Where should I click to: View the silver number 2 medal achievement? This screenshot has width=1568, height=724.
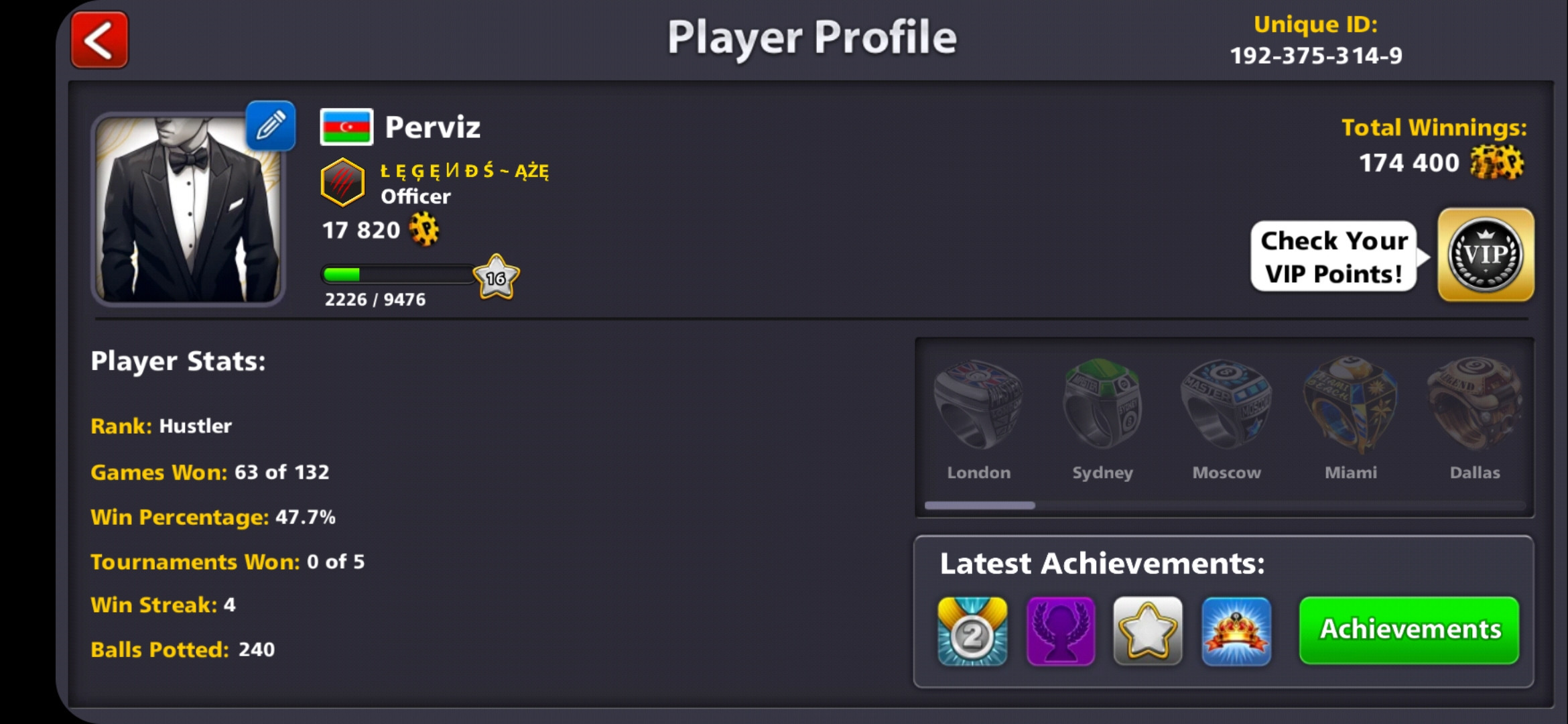pyautogui.click(x=972, y=631)
